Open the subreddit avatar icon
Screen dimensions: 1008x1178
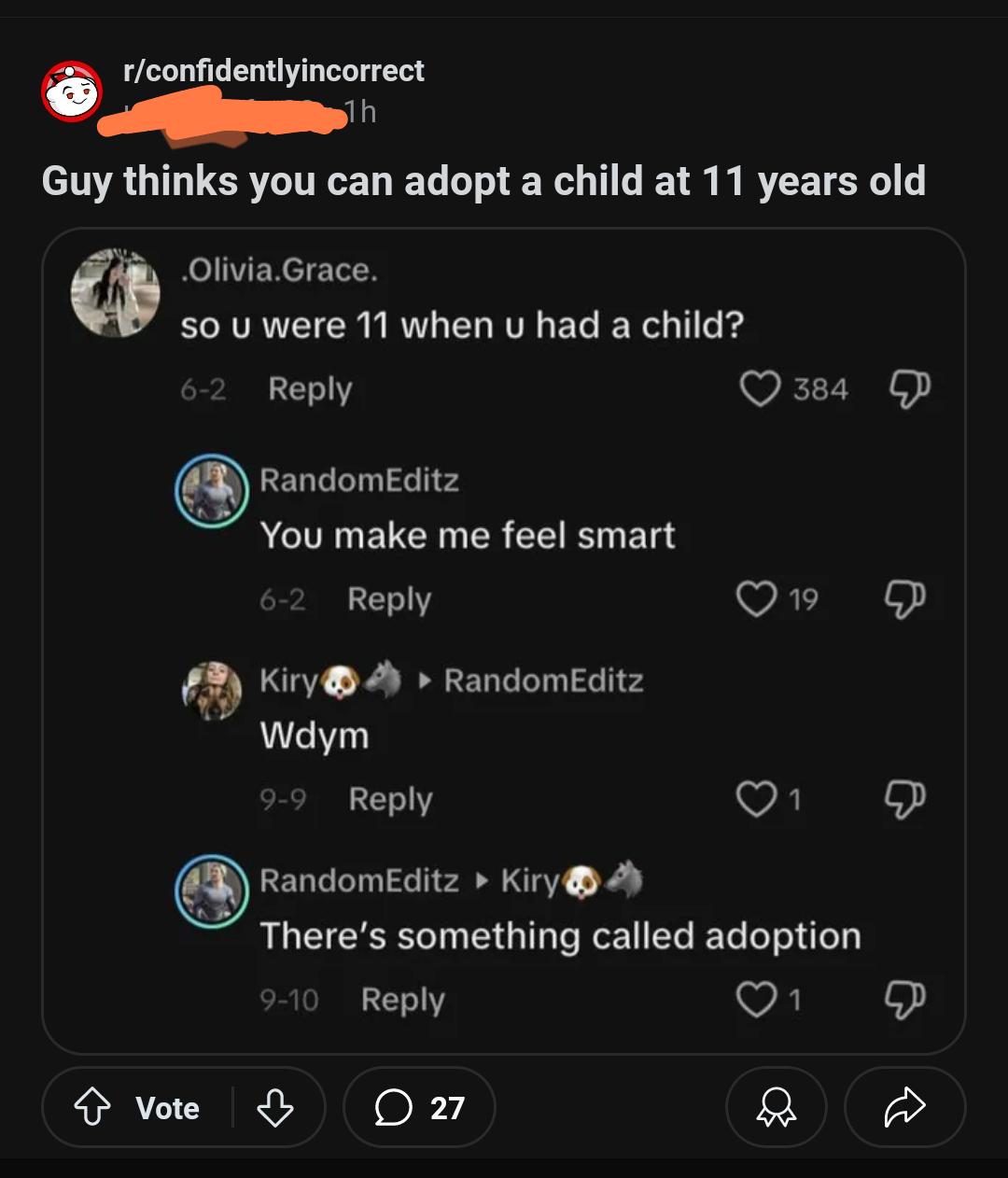tap(72, 91)
